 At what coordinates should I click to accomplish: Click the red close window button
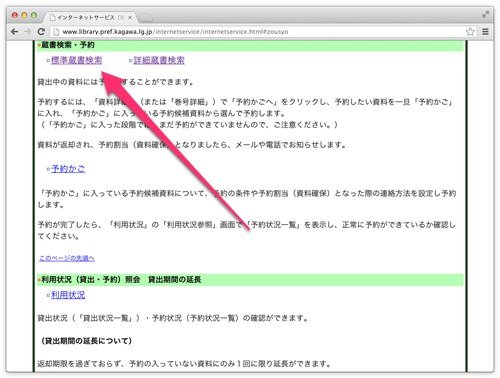[x=15, y=15]
